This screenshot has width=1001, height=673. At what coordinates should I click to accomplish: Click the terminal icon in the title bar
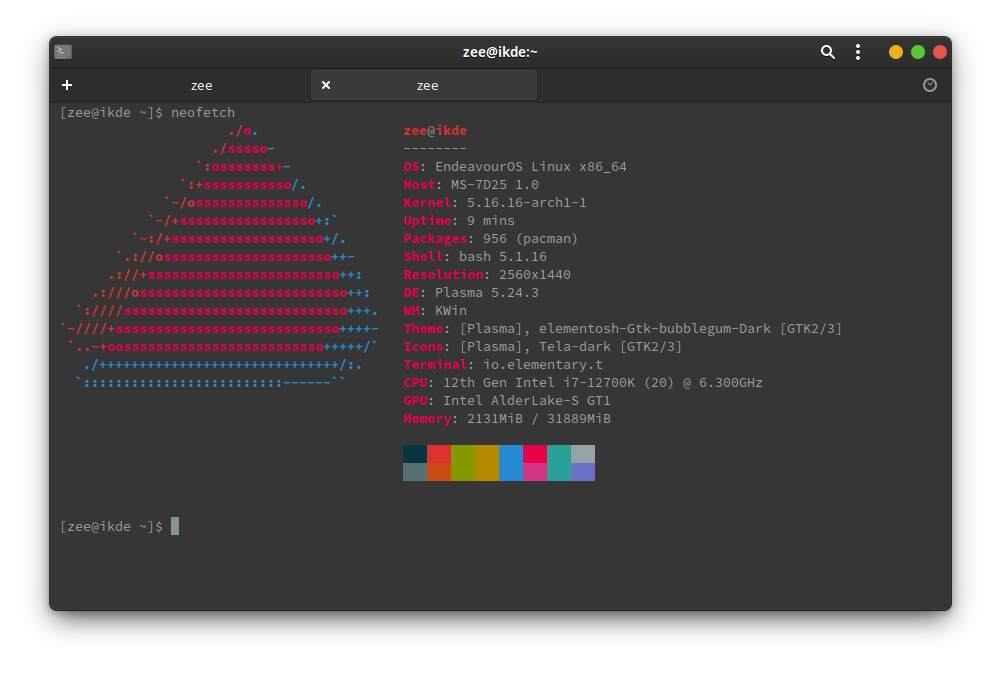tap(62, 51)
